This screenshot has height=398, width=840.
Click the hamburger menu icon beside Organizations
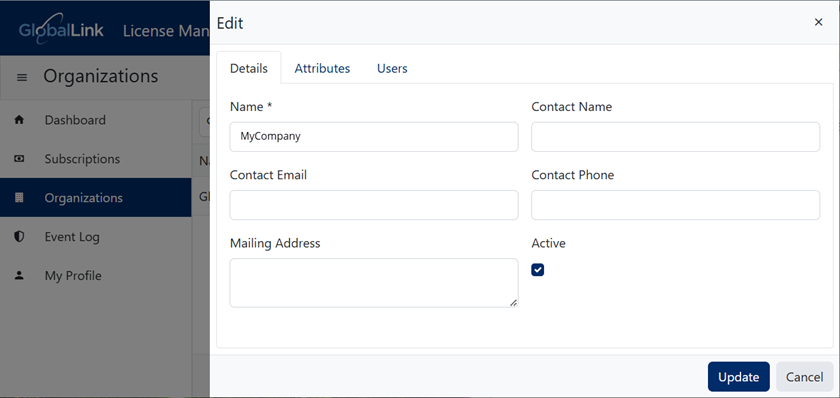(22, 78)
